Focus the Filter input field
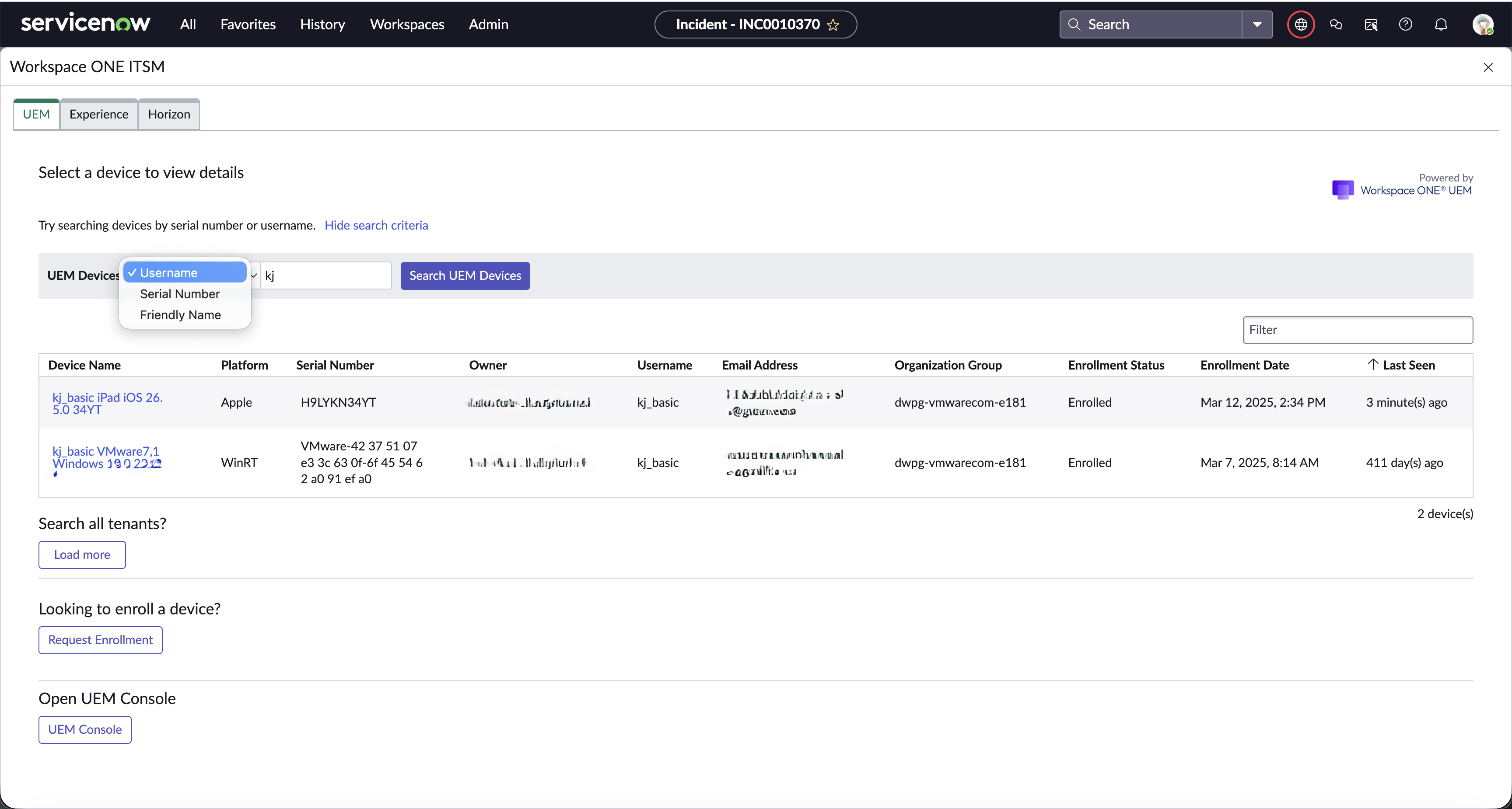 [1358, 330]
